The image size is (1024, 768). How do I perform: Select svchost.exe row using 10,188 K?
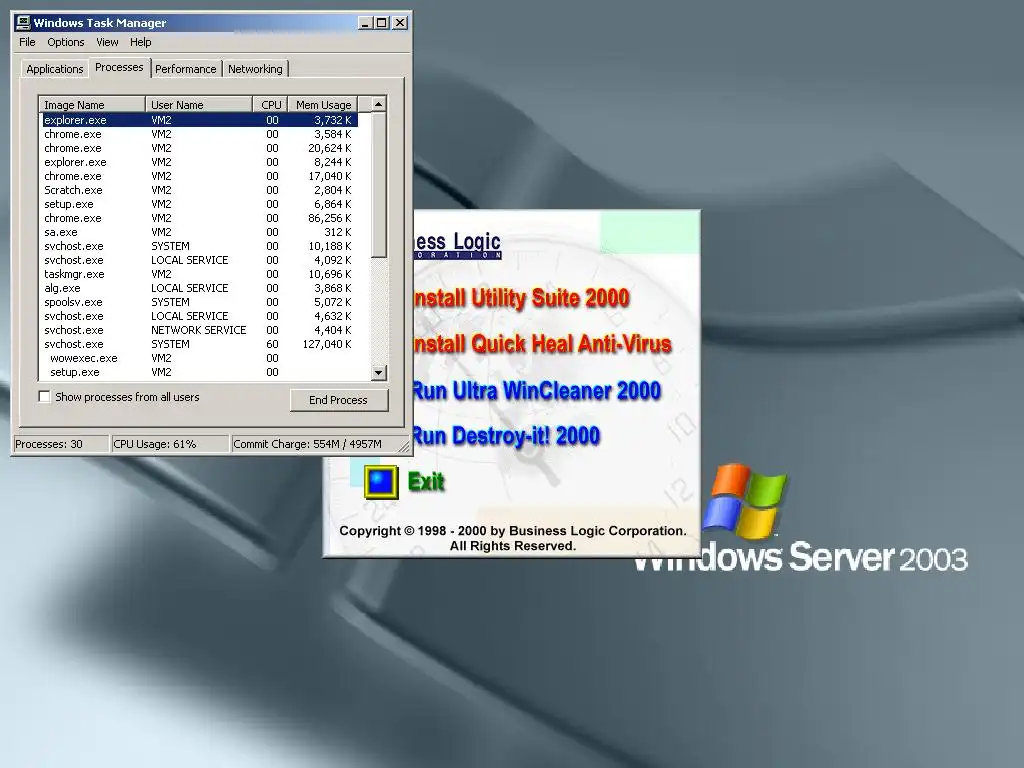(x=199, y=246)
